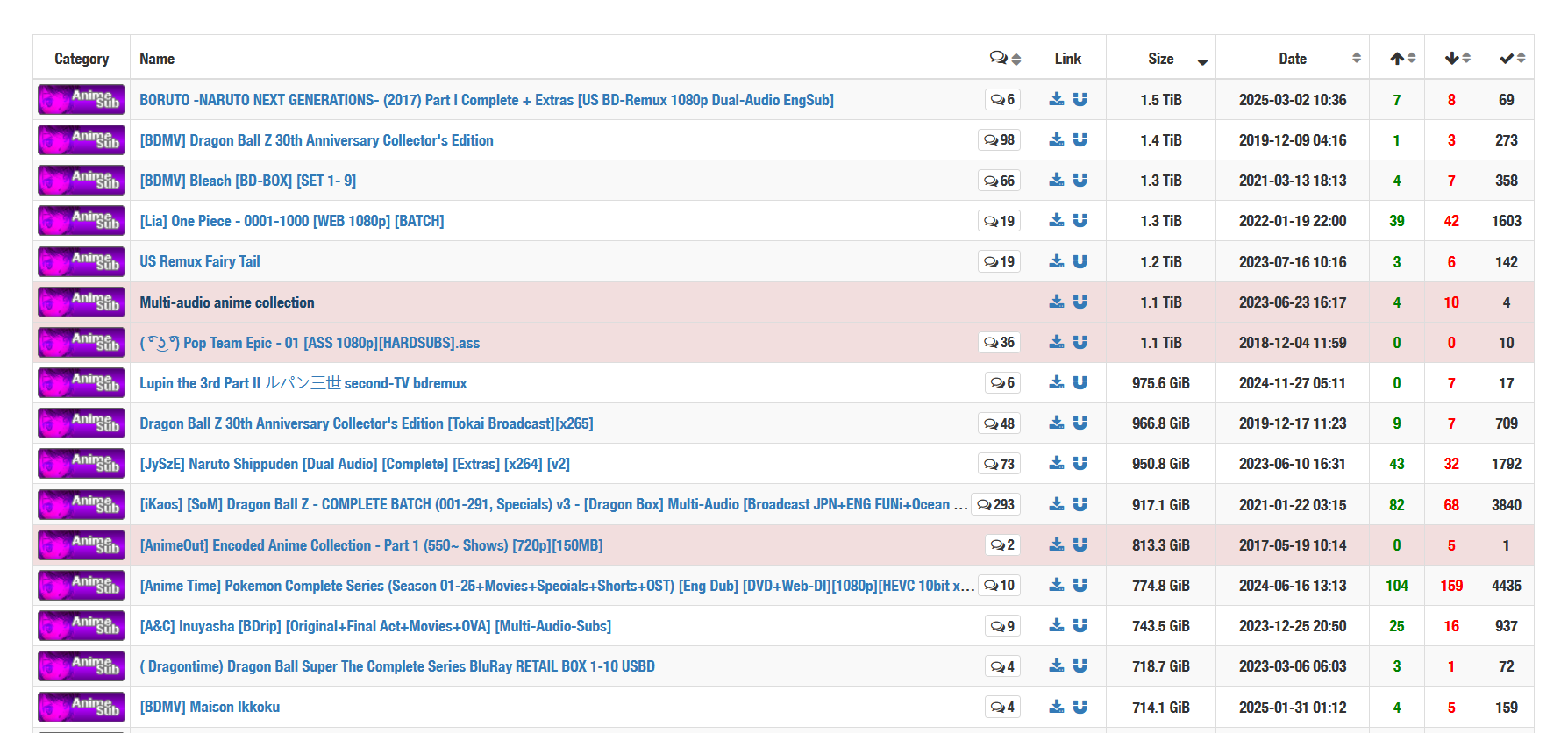Select seeders count 104 for Pokemon series
This screenshot has width=1568, height=733.
coord(1397,586)
